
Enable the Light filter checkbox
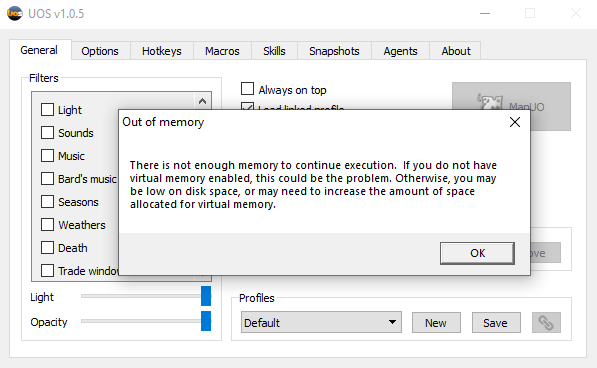(47, 110)
